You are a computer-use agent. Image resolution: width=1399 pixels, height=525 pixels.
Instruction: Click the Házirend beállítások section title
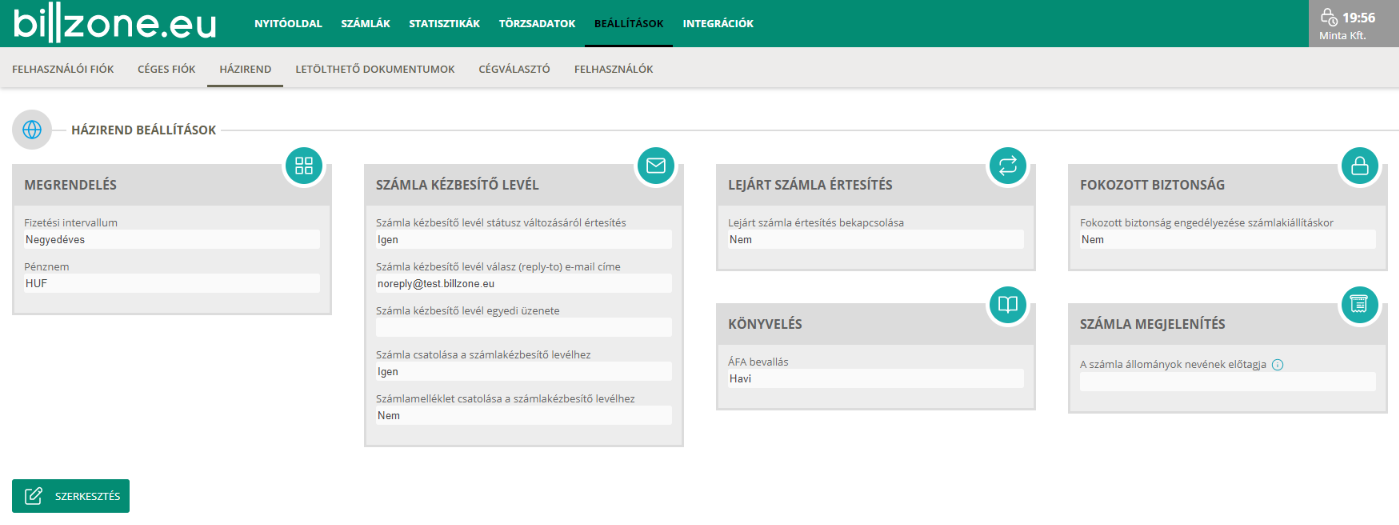(144, 130)
